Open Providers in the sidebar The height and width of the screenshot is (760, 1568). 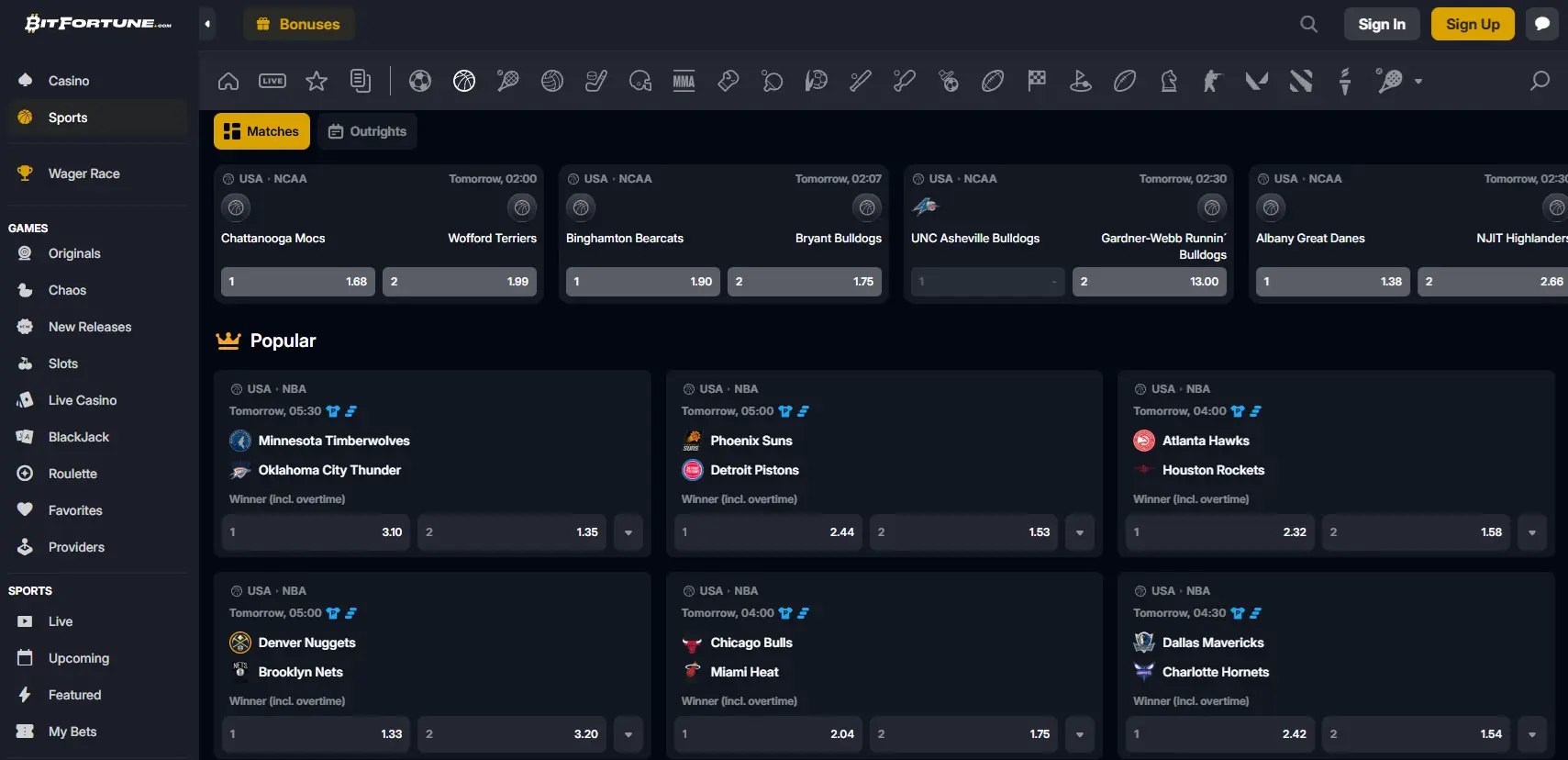tap(97, 547)
